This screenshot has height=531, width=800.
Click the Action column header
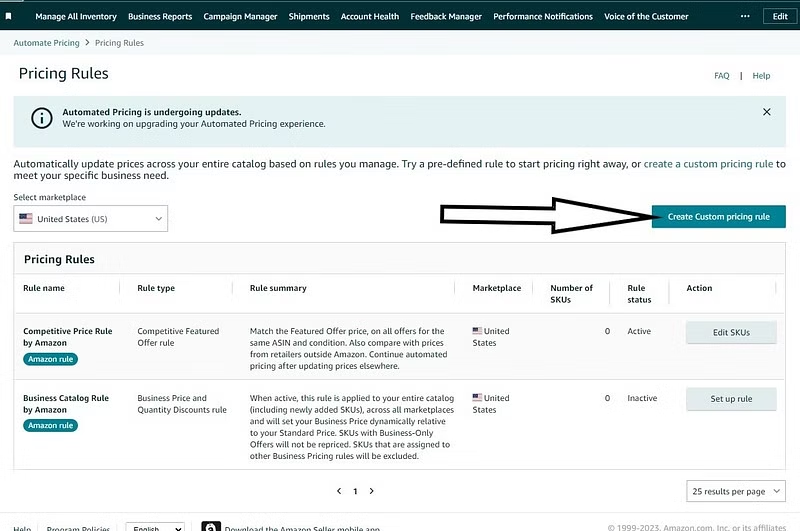tap(699, 288)
